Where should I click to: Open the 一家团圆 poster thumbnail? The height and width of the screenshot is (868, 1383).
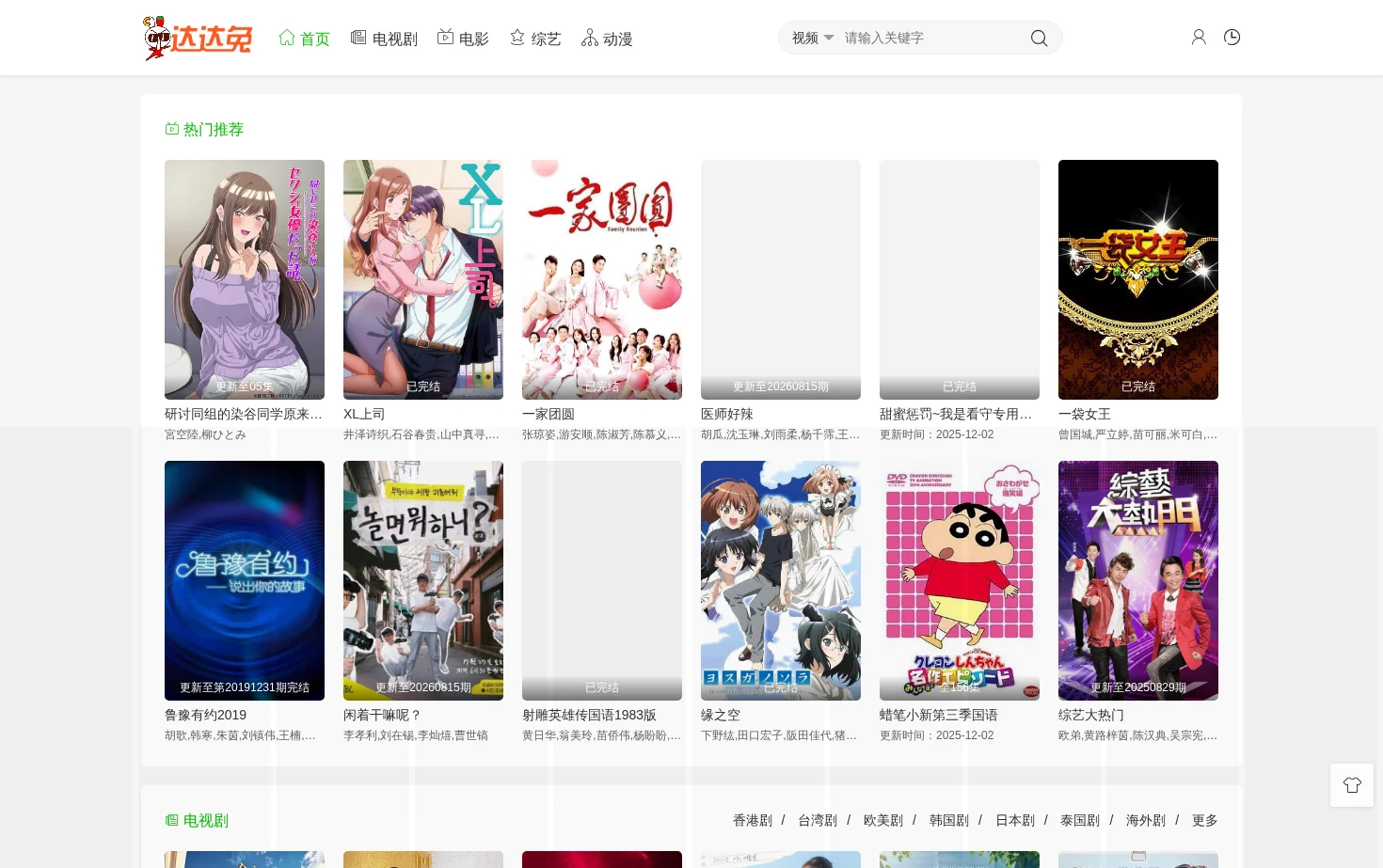[602, 279]
